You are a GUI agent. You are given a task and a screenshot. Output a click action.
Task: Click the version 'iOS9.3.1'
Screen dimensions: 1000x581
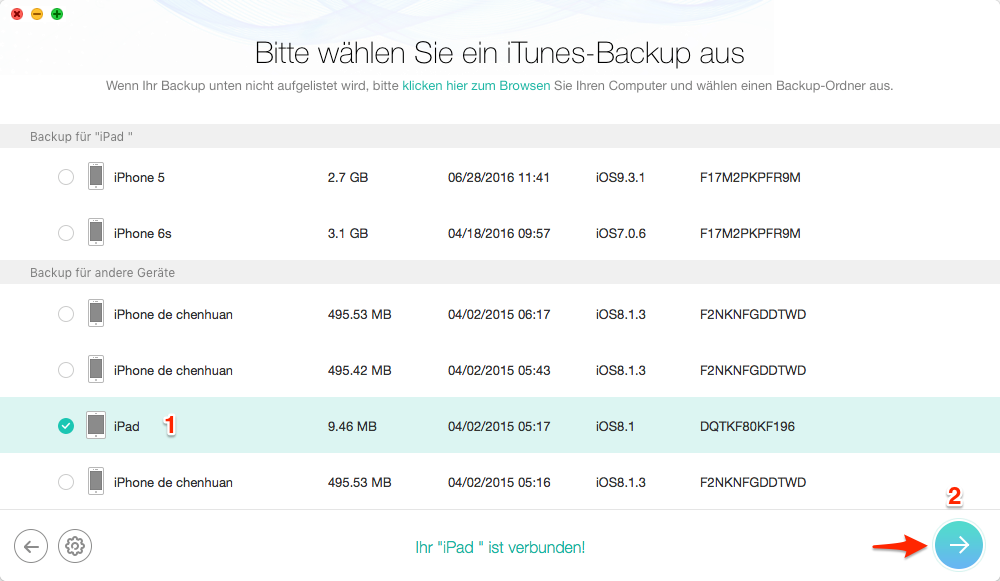(x=620, y=177)
